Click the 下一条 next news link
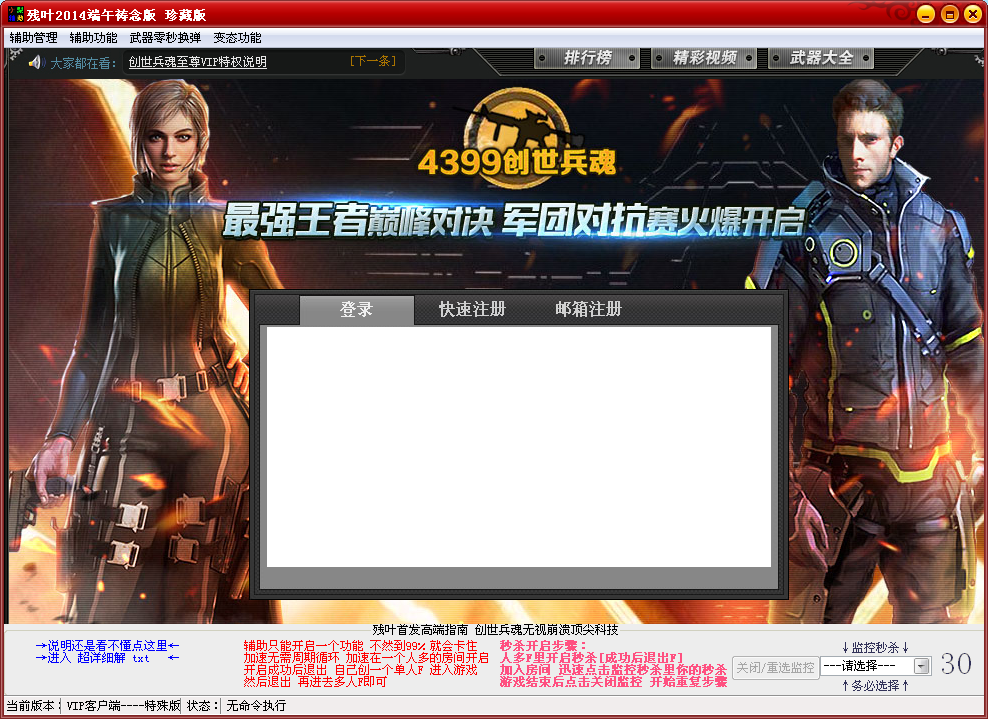The width and height of the screenshot is (988, 719). point(373,61)
